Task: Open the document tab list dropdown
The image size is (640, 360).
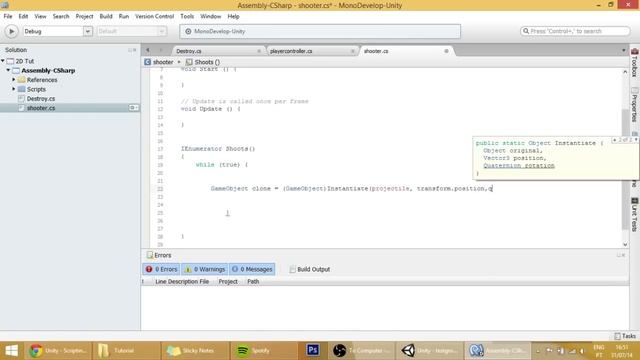Action: [623, 50]
